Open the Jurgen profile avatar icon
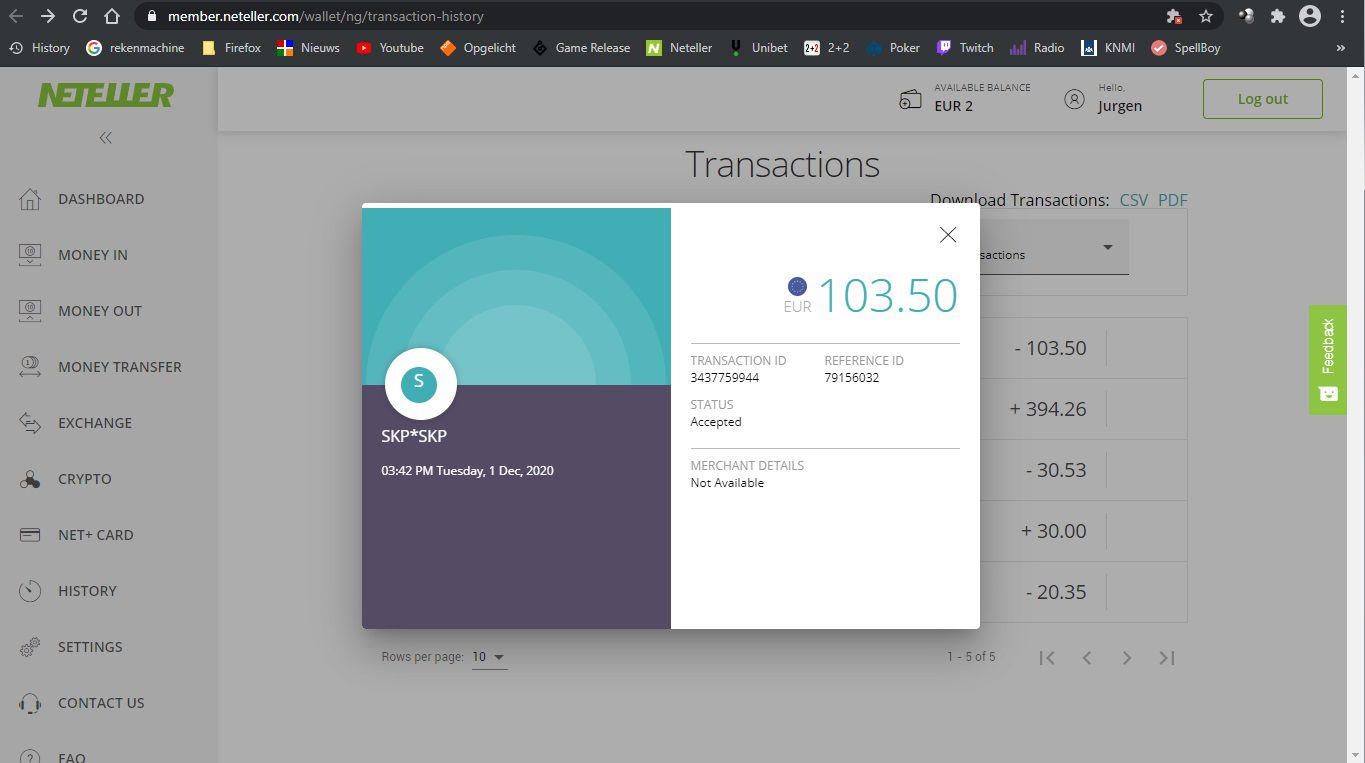The height and width of the screenshot is (763, 1365). pos(1074,99)
